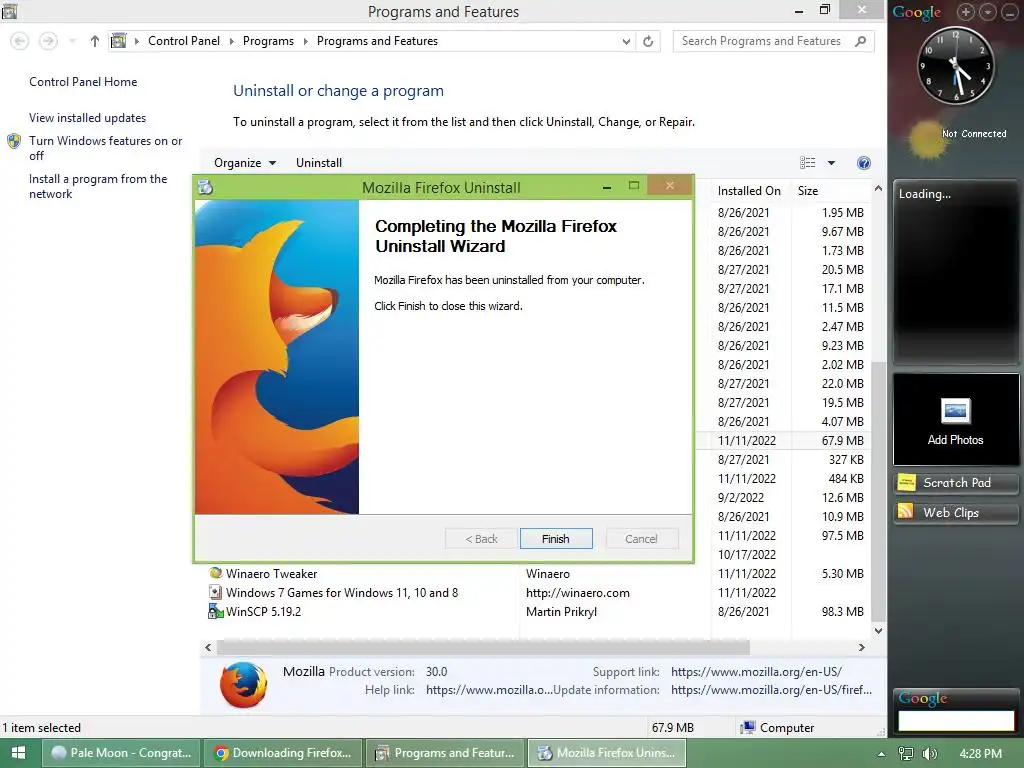Screen dimensions: 1024x768
Task: Go up one level with up arrow
Action: [95, 41]
